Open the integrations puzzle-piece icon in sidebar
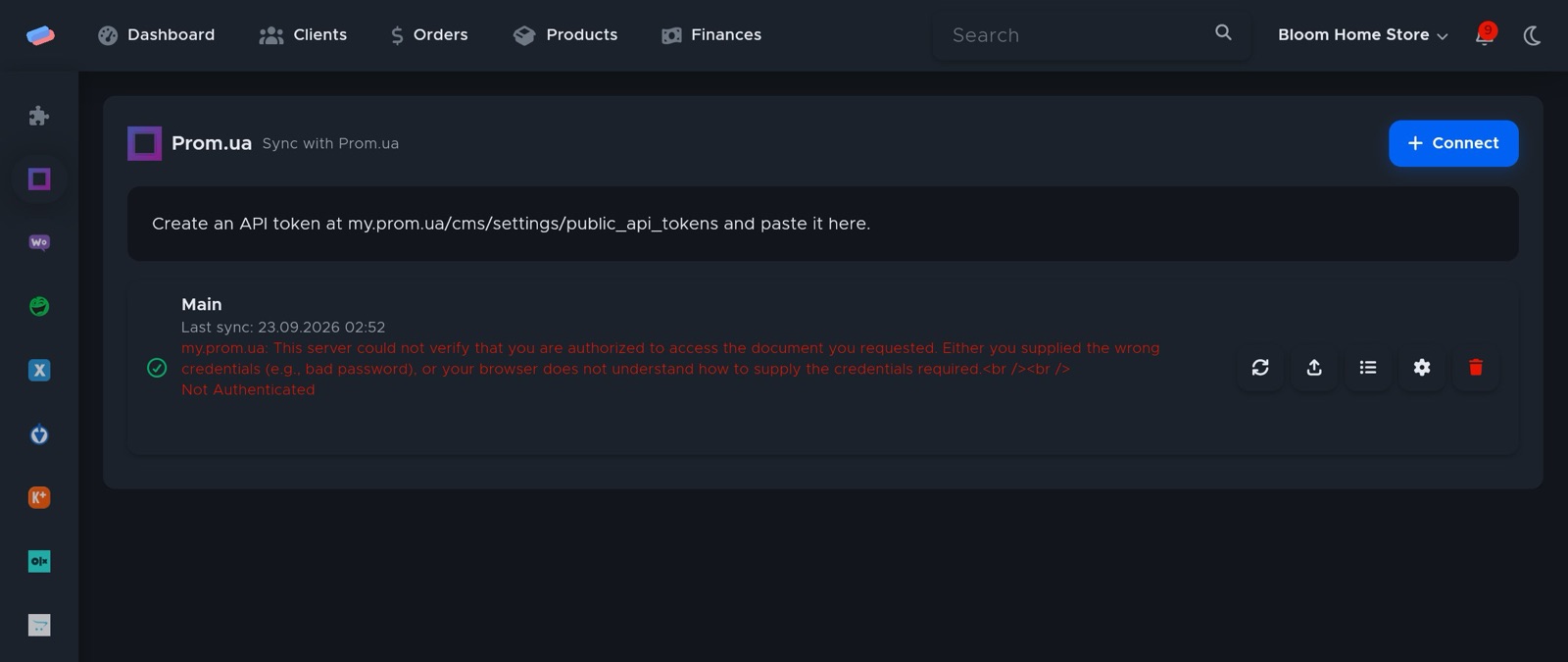Image resolution: width=1568 pixels, height=662 pixels. [39, 116]
